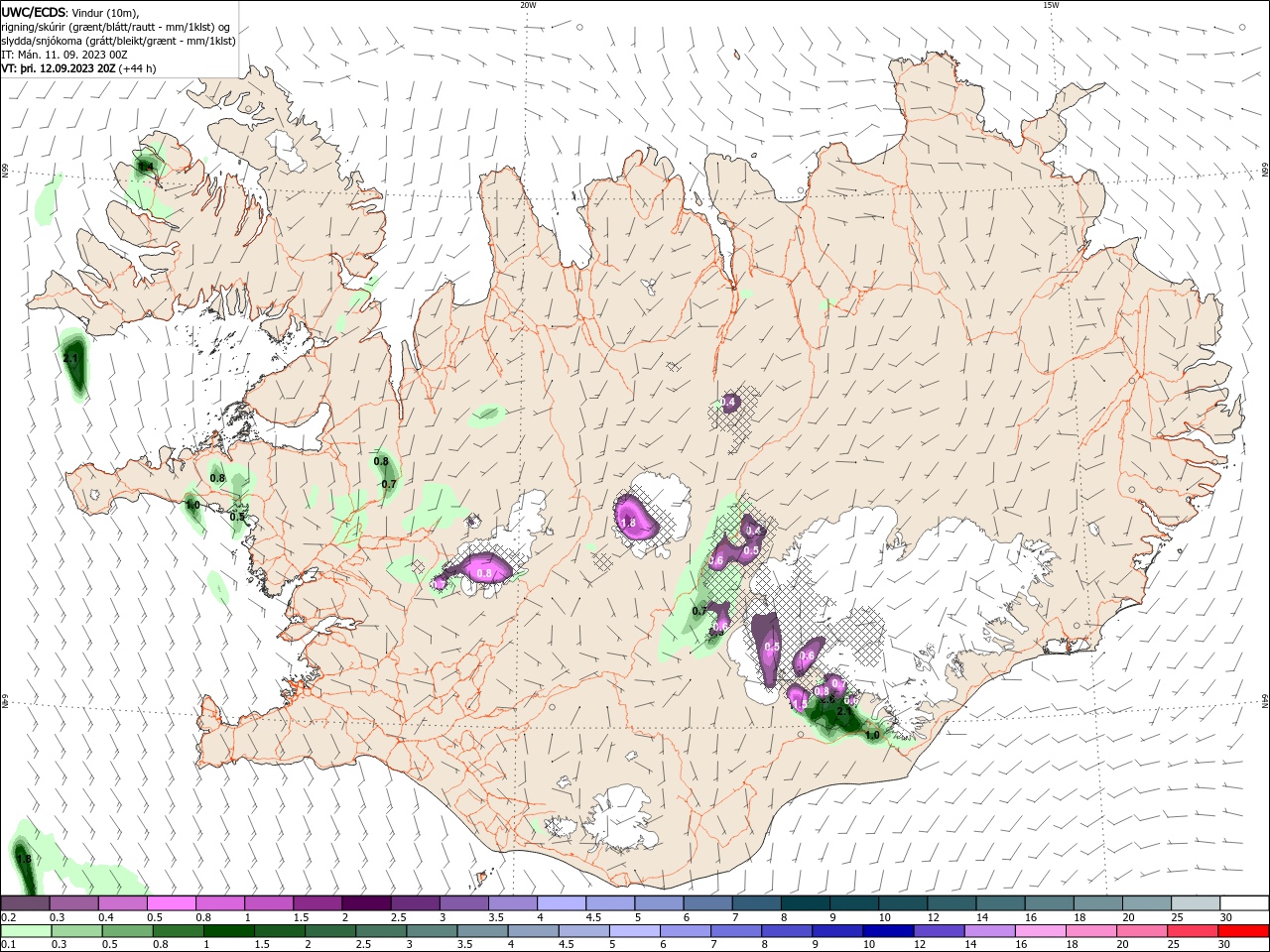1270x952 pixels.
Task: Click the 1.8 value on the purple snow patch
Action: pos(627,523)
